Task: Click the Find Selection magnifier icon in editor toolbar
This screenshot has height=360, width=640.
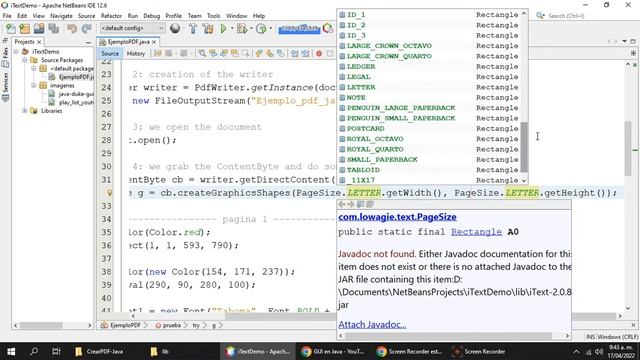Action: point(202,53)
